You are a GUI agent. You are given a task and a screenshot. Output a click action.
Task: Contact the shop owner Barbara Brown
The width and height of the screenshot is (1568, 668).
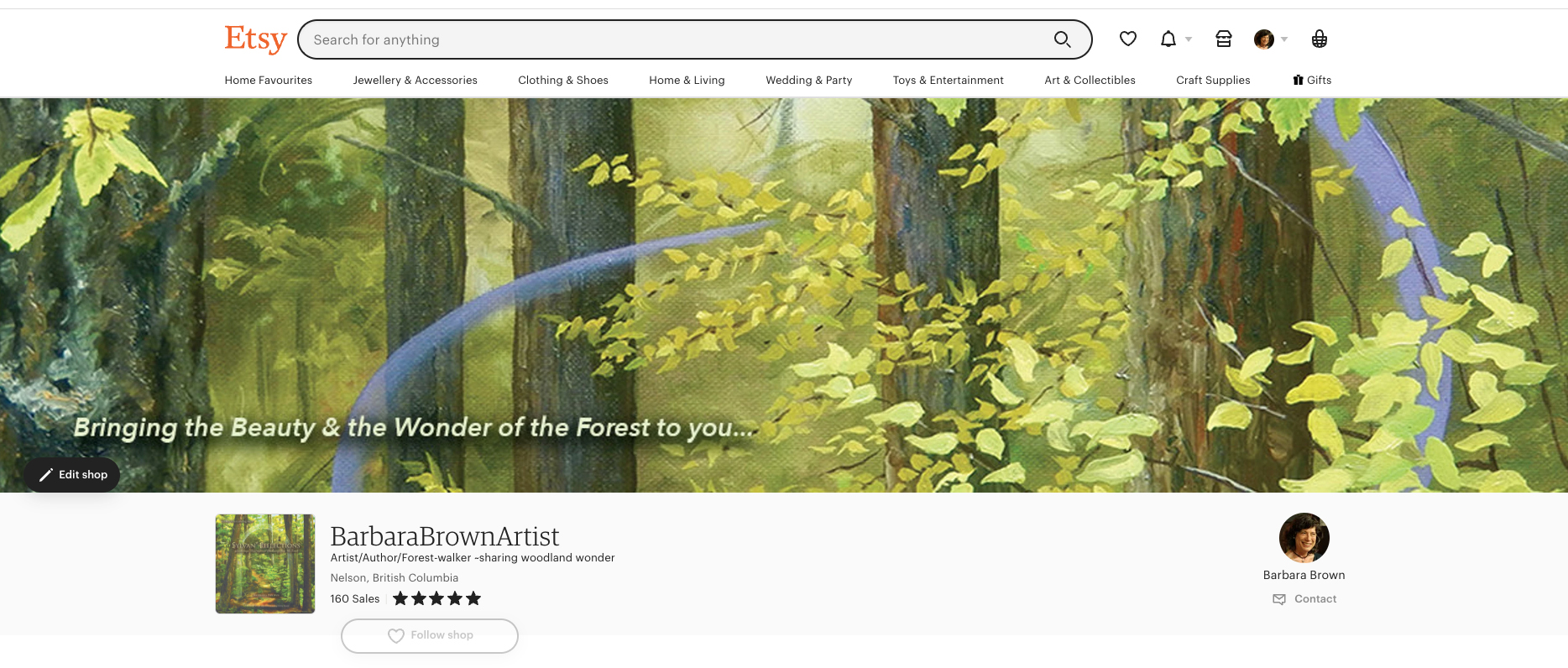click(1304, 599)
